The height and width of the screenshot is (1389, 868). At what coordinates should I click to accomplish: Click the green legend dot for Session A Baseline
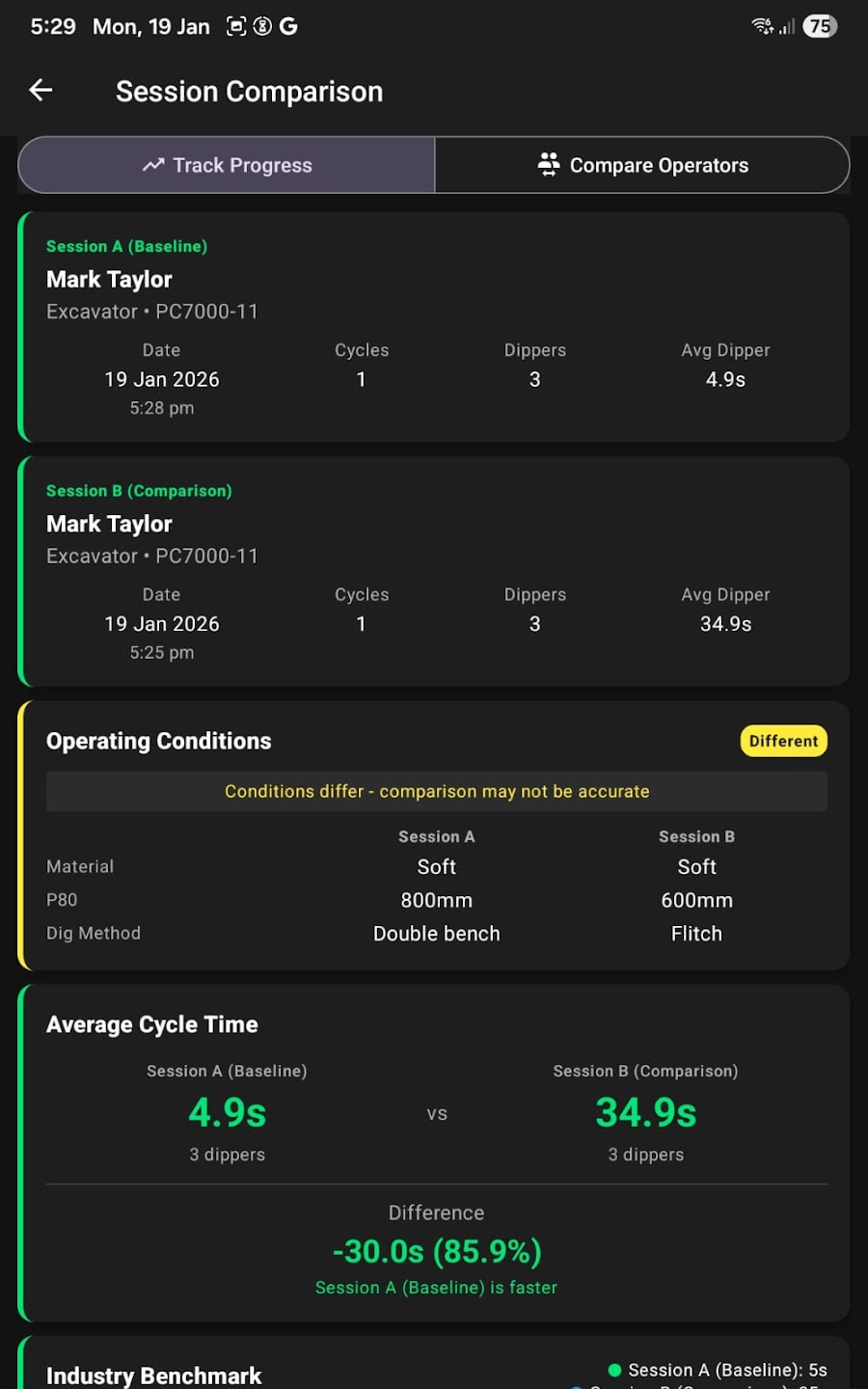click(x=613, y=1369)
